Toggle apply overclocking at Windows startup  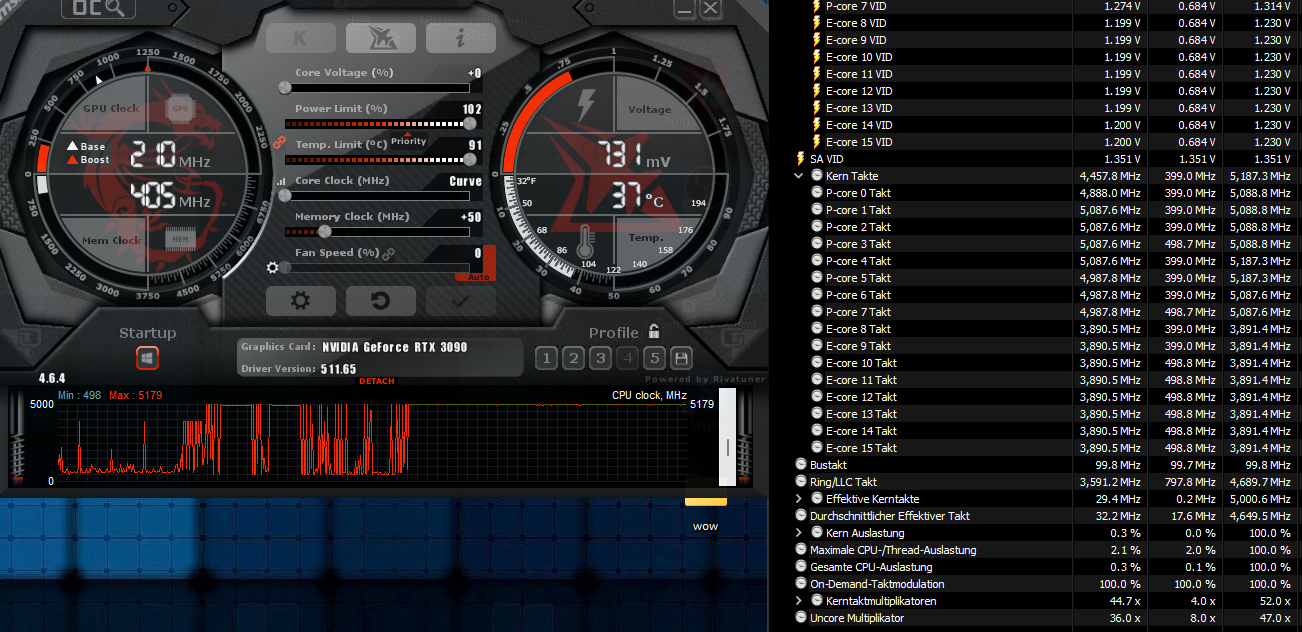148,357
